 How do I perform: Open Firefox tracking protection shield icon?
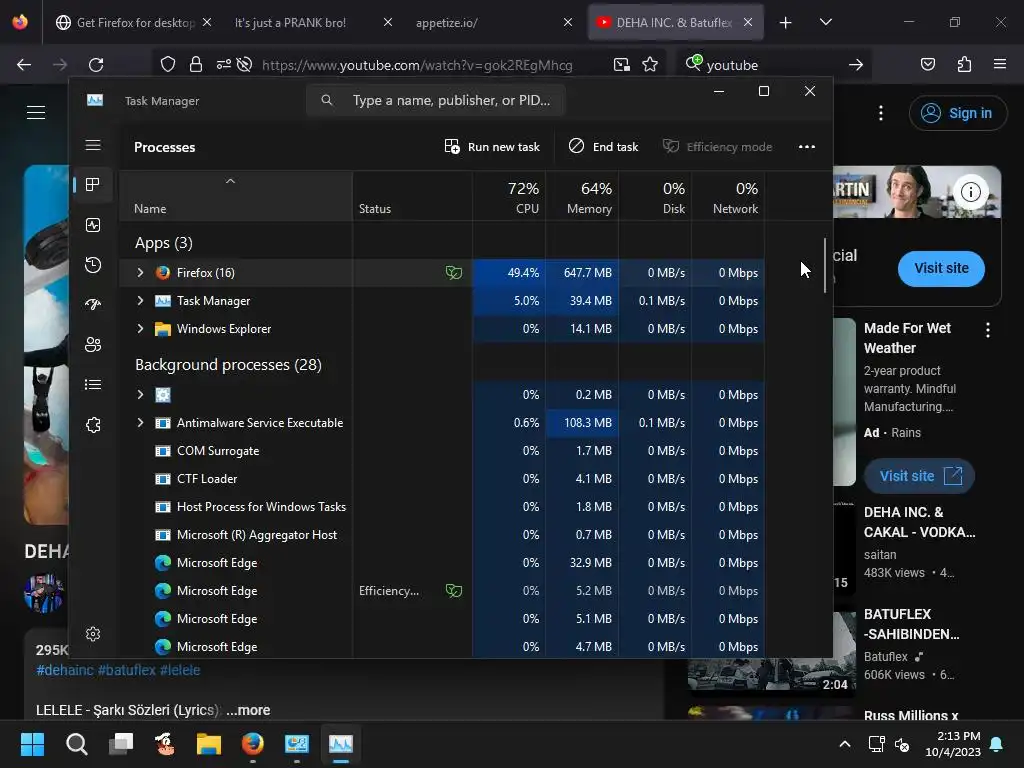click(x=168, y=65)
